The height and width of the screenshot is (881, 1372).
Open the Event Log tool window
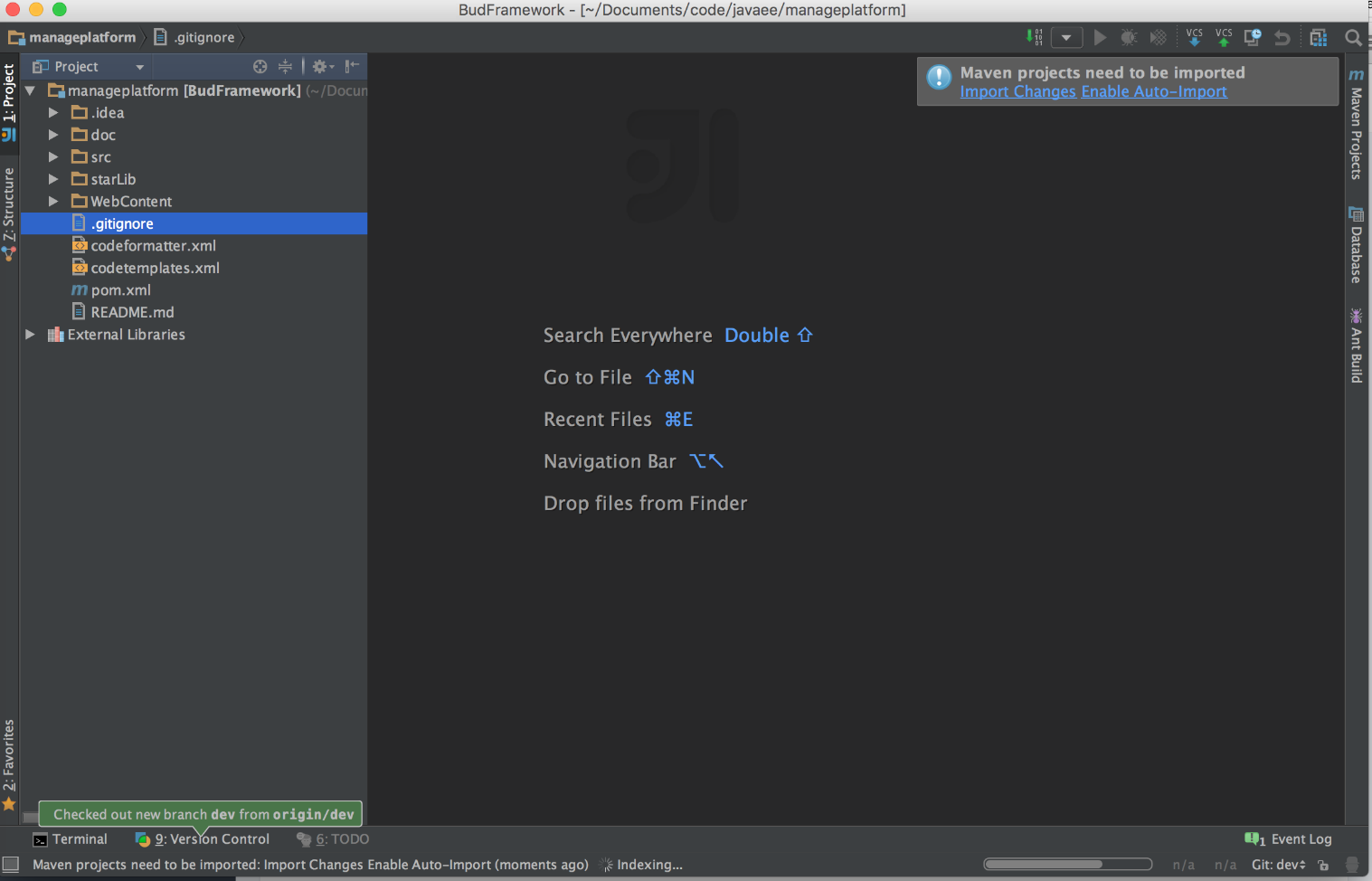(x=1289, y=839)
